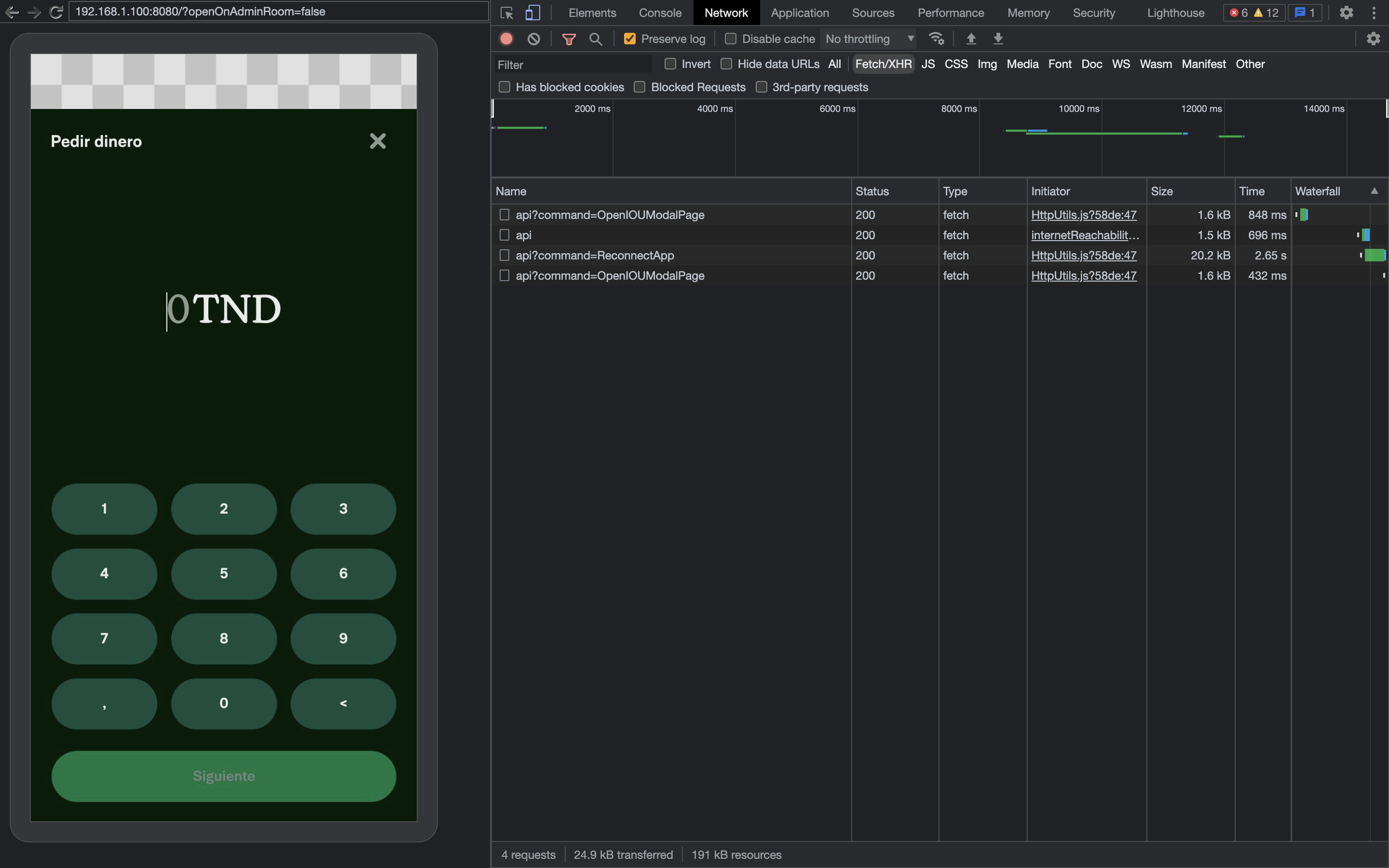Open network search magnifier icon
Viewport: 1389px width, 868px height.
coord(596,39)
